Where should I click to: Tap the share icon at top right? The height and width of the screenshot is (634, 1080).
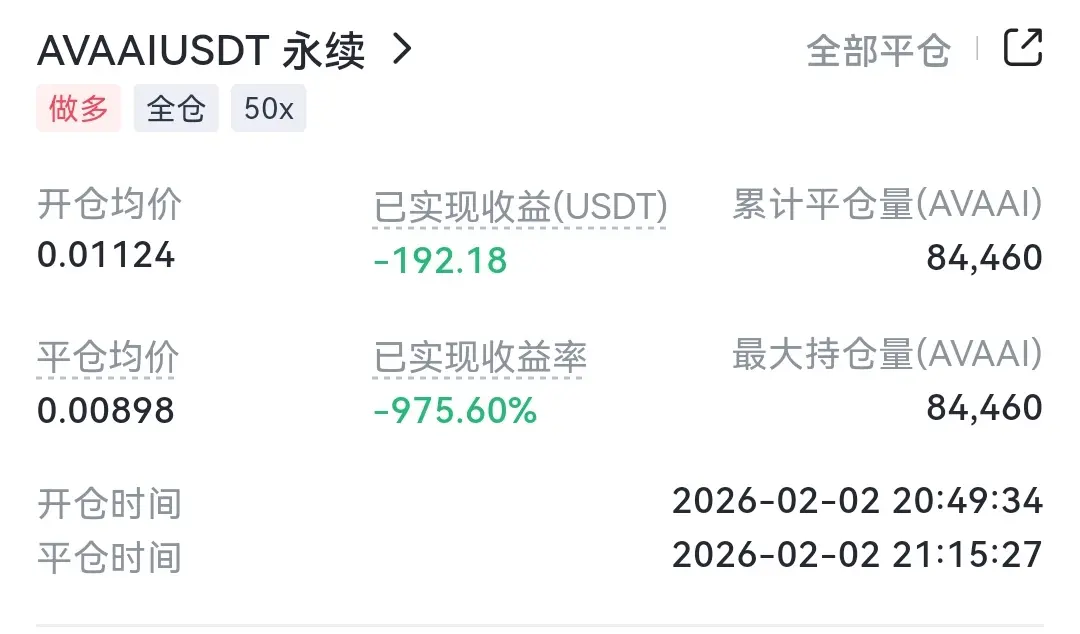coord(1022,48)
